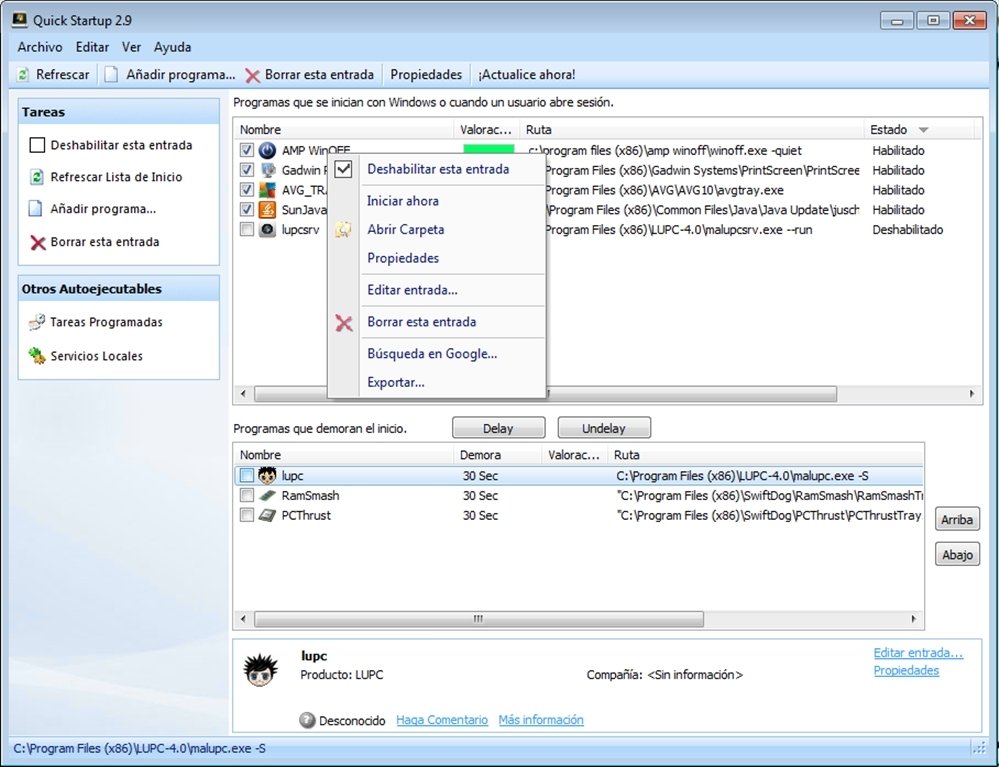Uncheck the Gadwin PrintScreen checkbox
The width and height of the screenshot is (999, 767).
pos(247,171)
